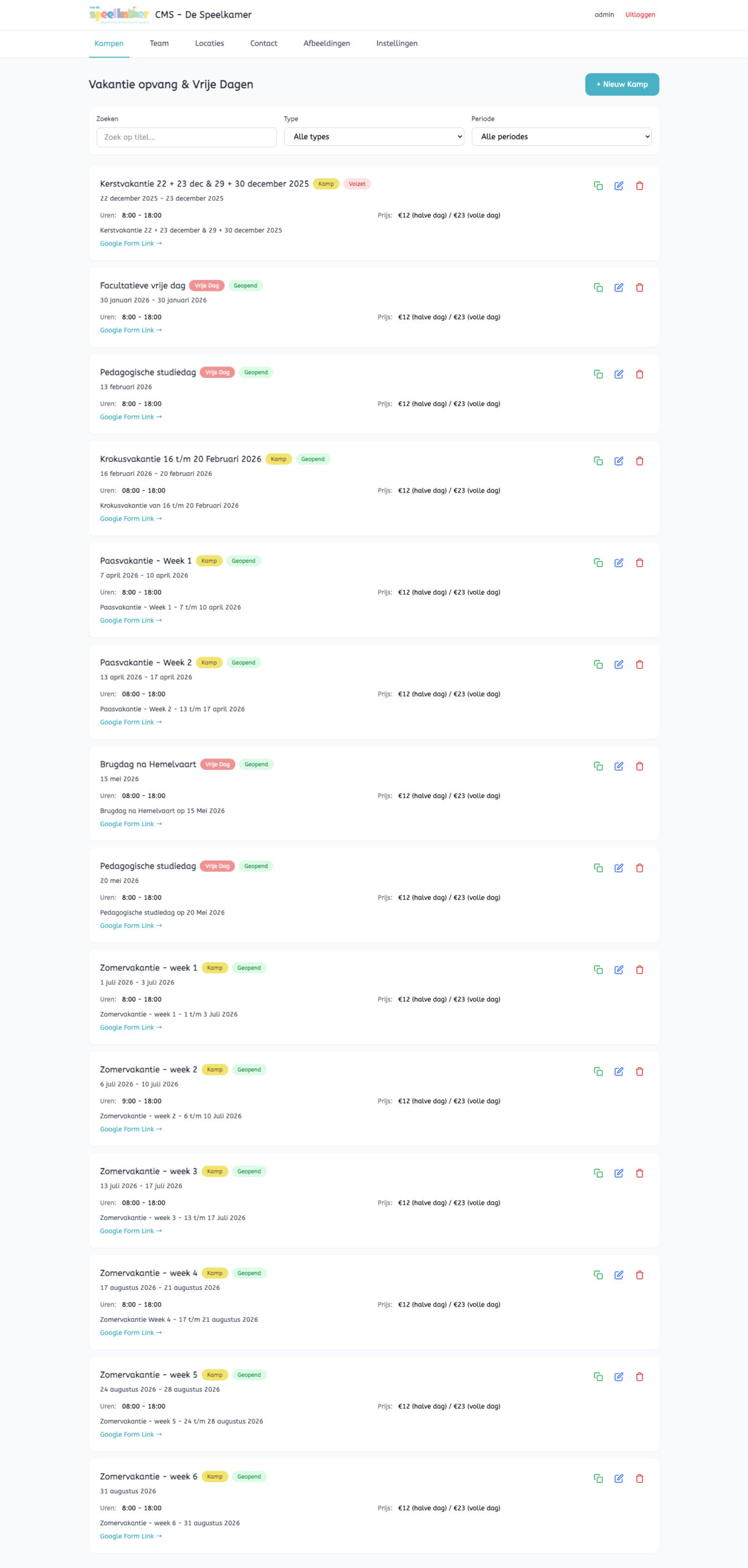This screenshot has height=1568, width=748.
Task: Delete Paasvakantie Week 2 entry
Action: pyautogui.click(x=639, y=665)
